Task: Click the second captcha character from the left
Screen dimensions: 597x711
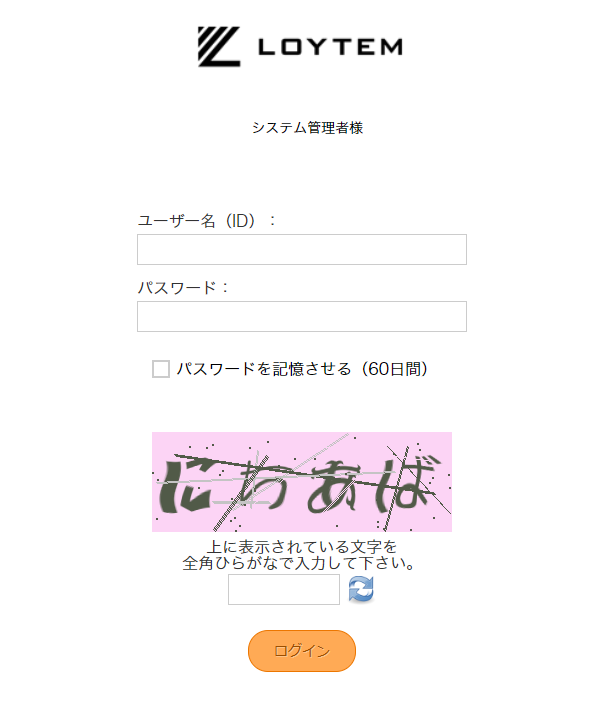Action: [263, 483]
